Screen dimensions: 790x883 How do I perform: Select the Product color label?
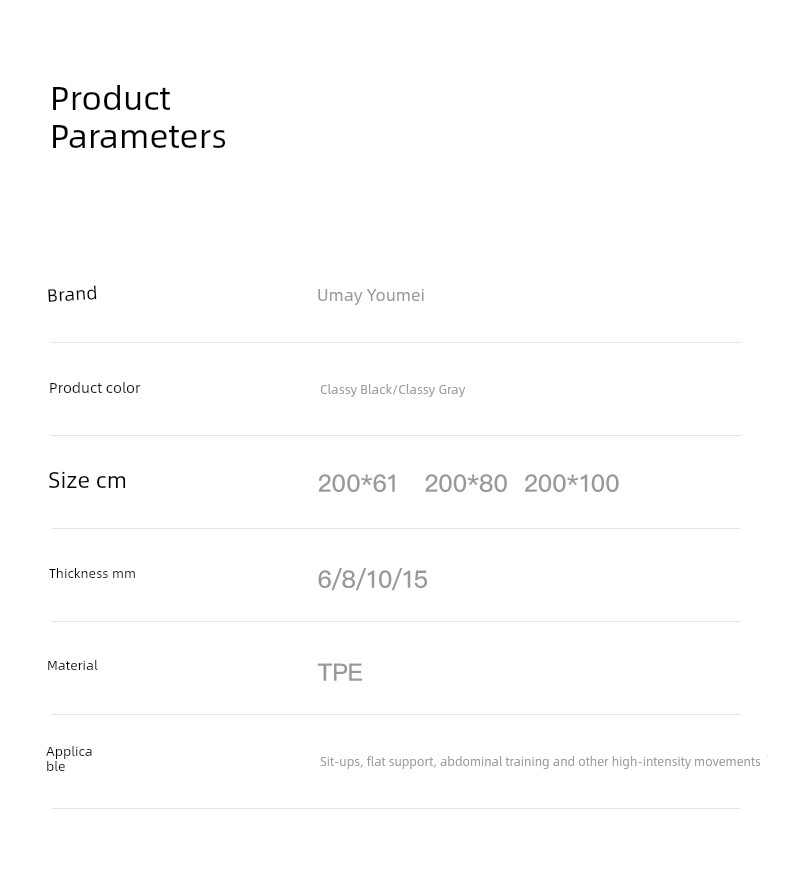click(x=95, y=388)
